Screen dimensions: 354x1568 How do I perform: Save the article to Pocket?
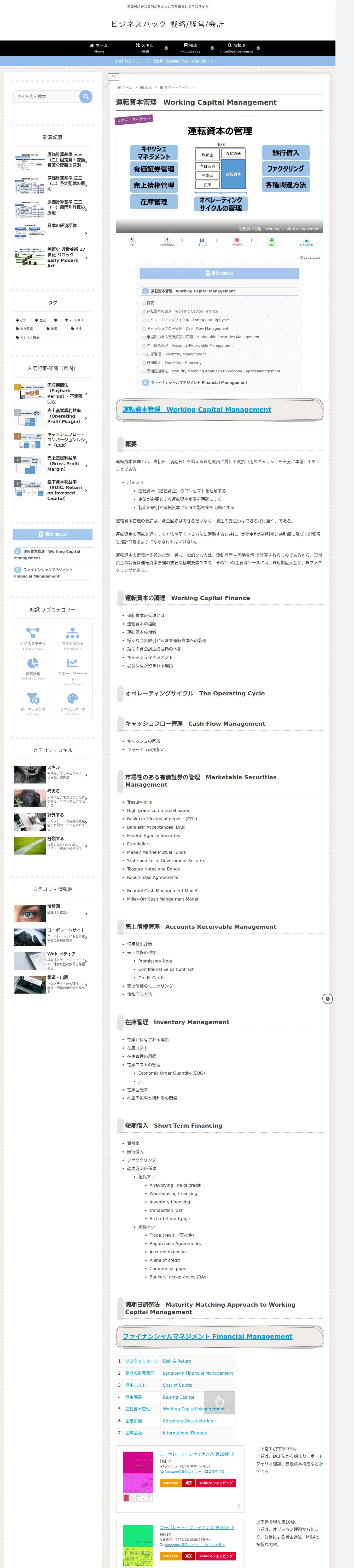click(237, 242)
